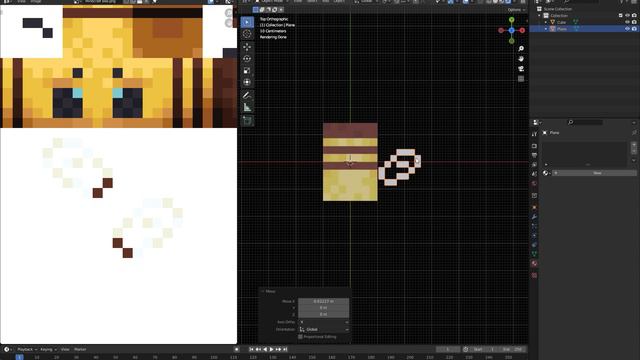Exclude Collection from view layer checkbox

[x=621, y=16]
